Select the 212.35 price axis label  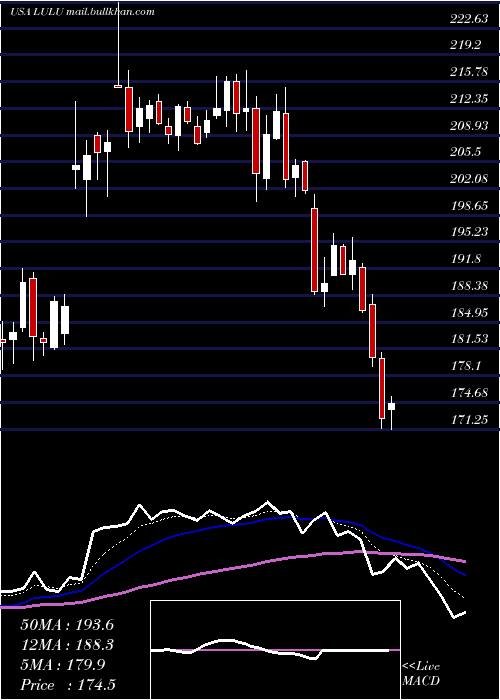tap(469, 99)
